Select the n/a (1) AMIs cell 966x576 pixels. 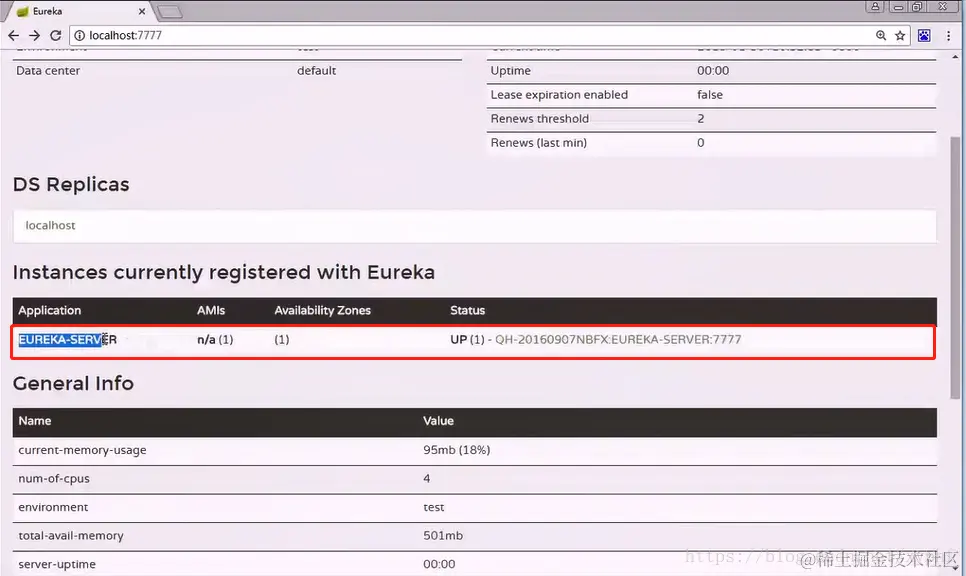215,339
